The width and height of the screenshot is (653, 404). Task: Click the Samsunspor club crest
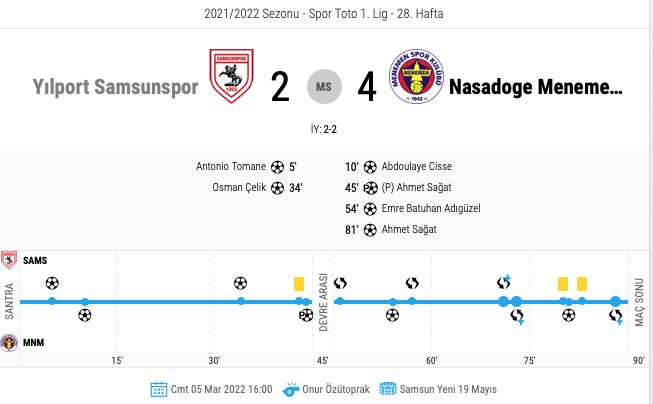coord(231,77)
